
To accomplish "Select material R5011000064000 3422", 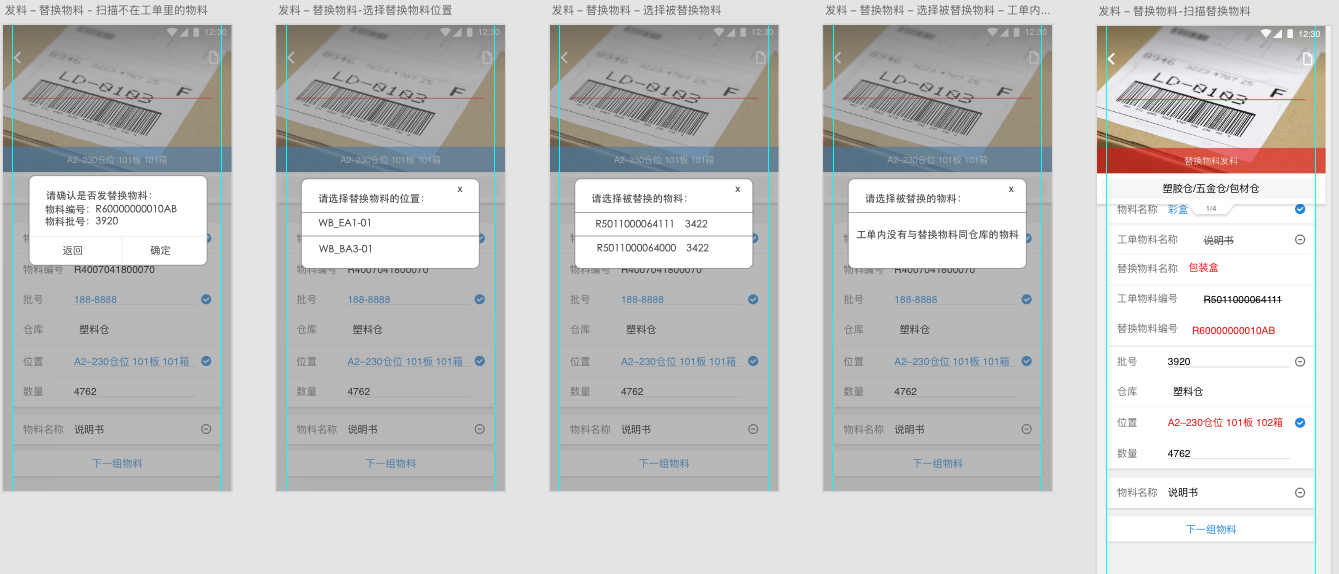I will [651, 248].
